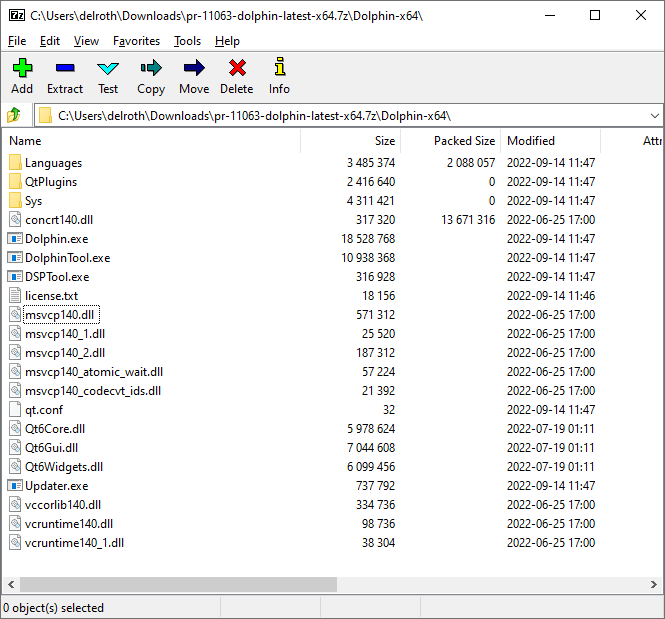The width and height of the screenshot is (665, 619).
Task: Open the Help menu
Action: pos(227,41)
